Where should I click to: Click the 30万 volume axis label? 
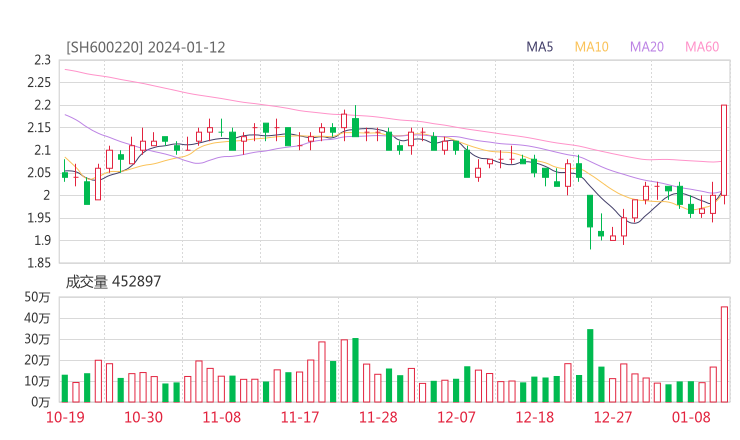click(x=37, y=339)
